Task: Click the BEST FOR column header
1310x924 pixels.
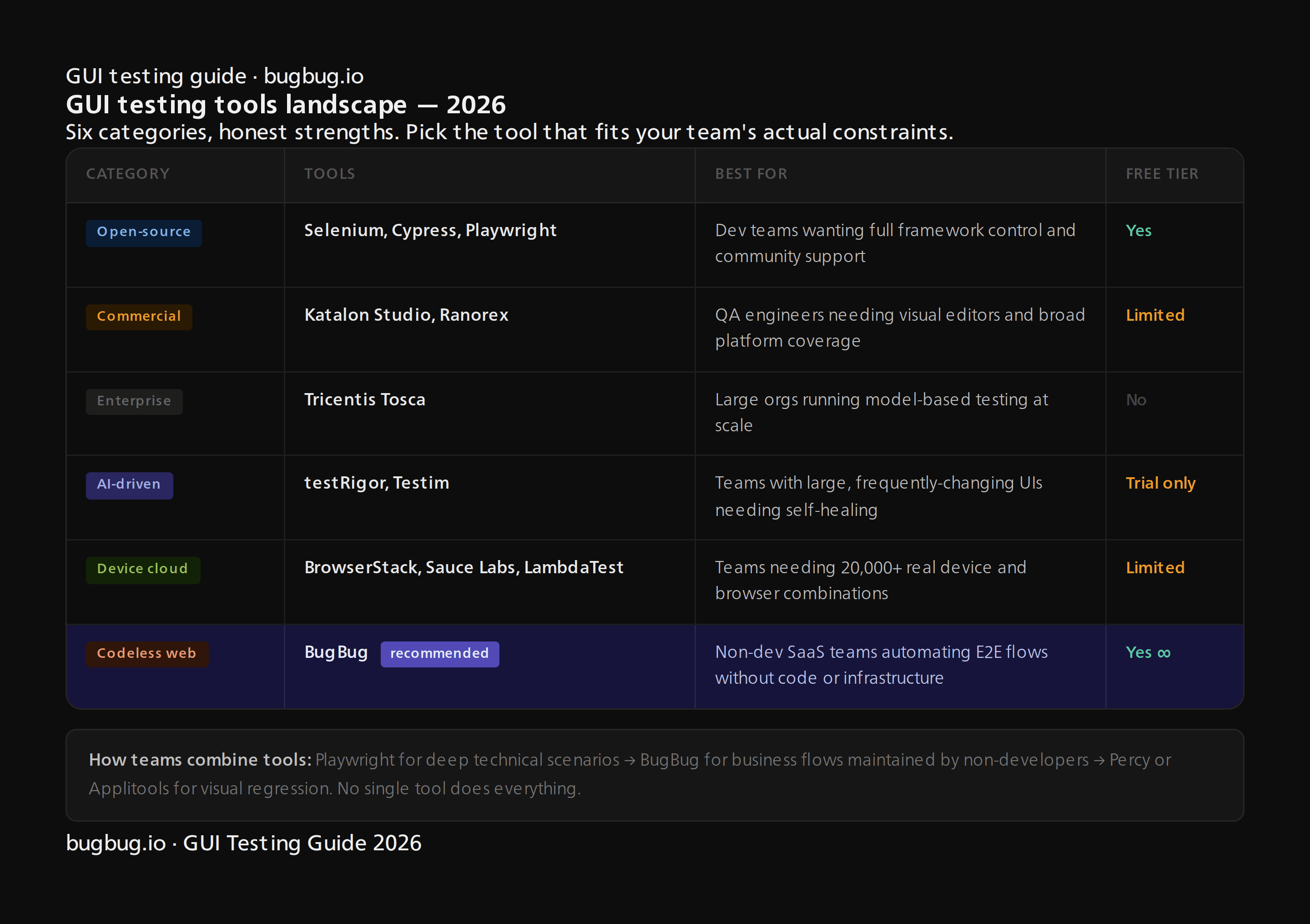Action: [x=751, y=174]
